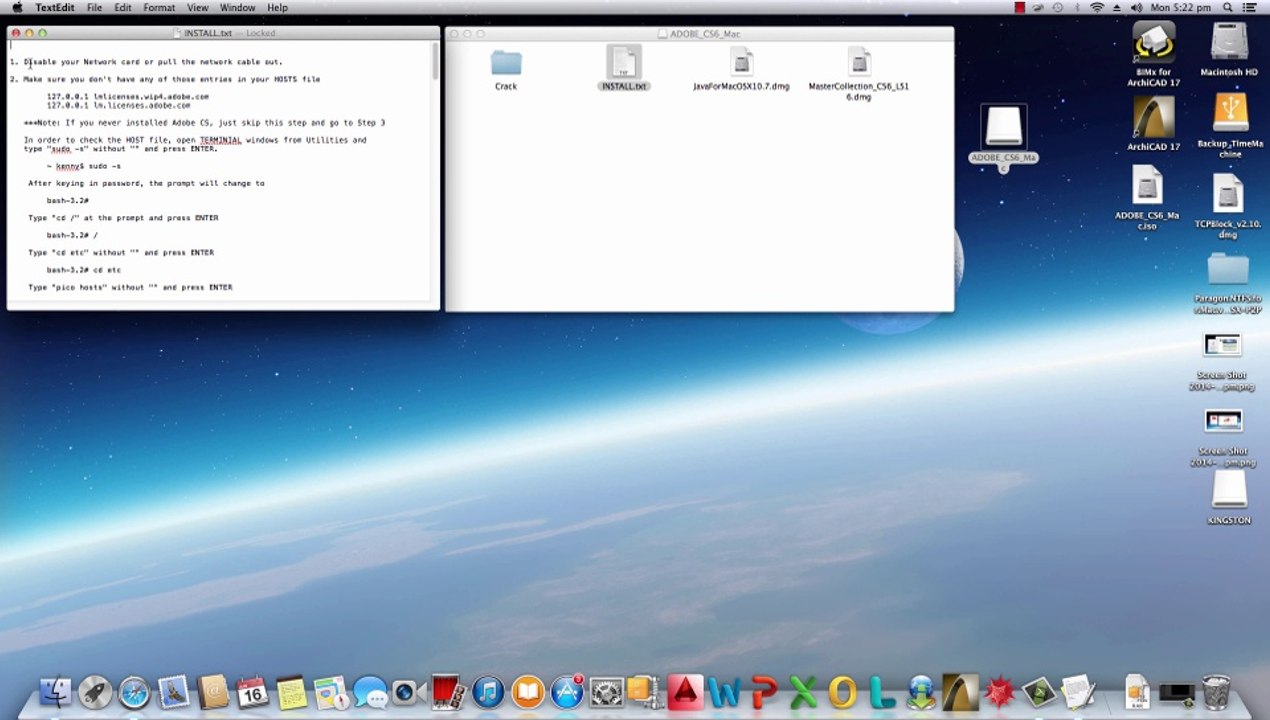The image size is (1270, 720).
Task: Launch Microsoft PowerPoint from the Dock
Action: pos(764,692)
